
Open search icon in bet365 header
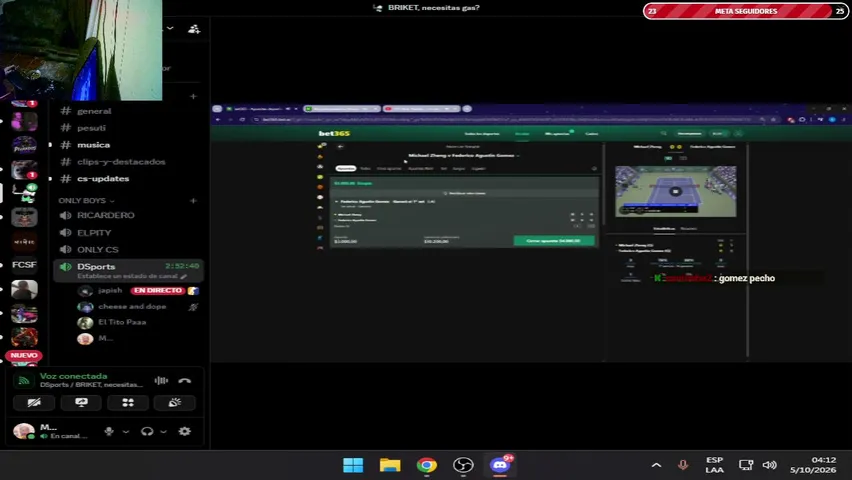point(663,133)
